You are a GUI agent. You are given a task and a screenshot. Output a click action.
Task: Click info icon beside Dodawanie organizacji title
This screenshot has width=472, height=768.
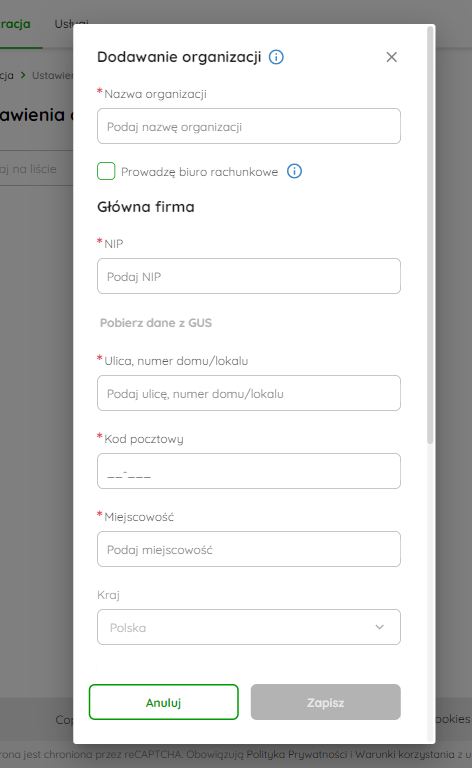[276, 57]
